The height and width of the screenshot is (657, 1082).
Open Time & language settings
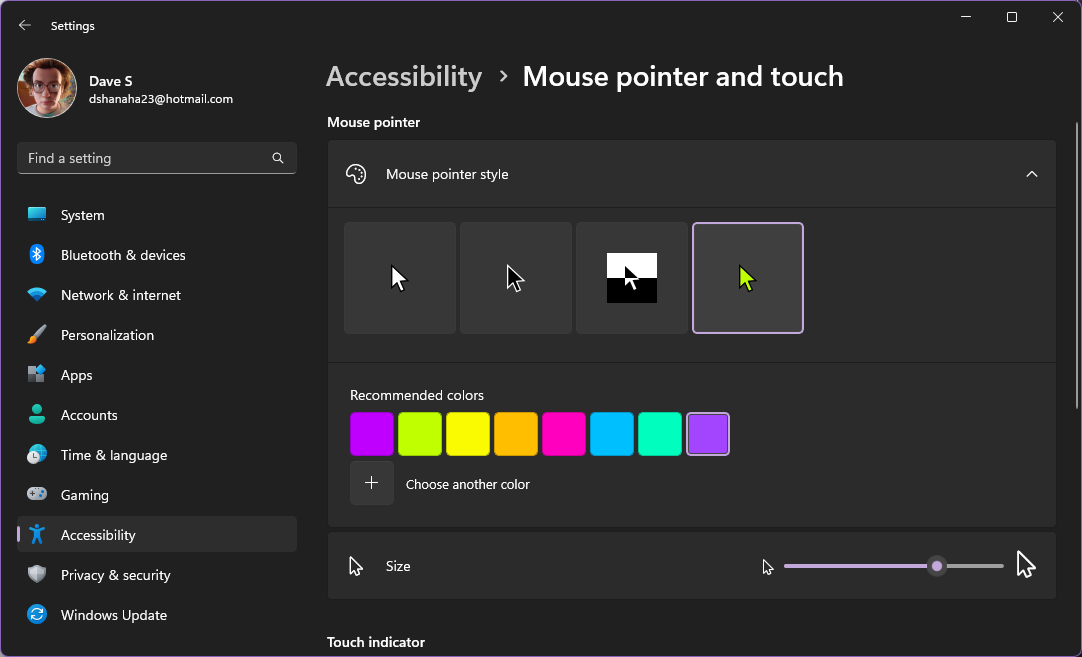[113, 454]
